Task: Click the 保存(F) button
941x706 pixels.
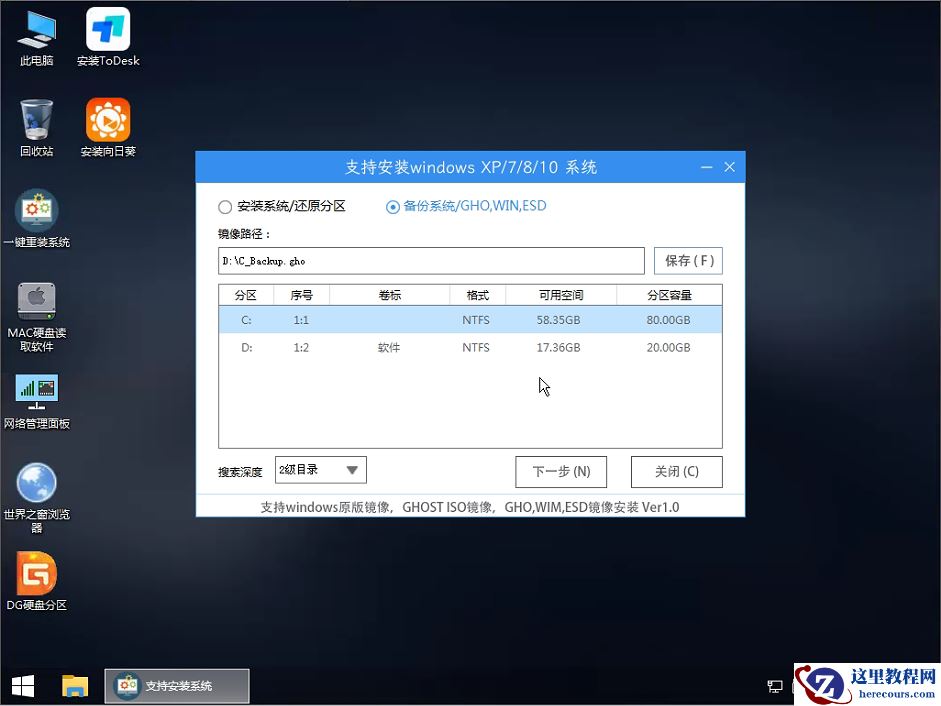Action: [687, 260]
